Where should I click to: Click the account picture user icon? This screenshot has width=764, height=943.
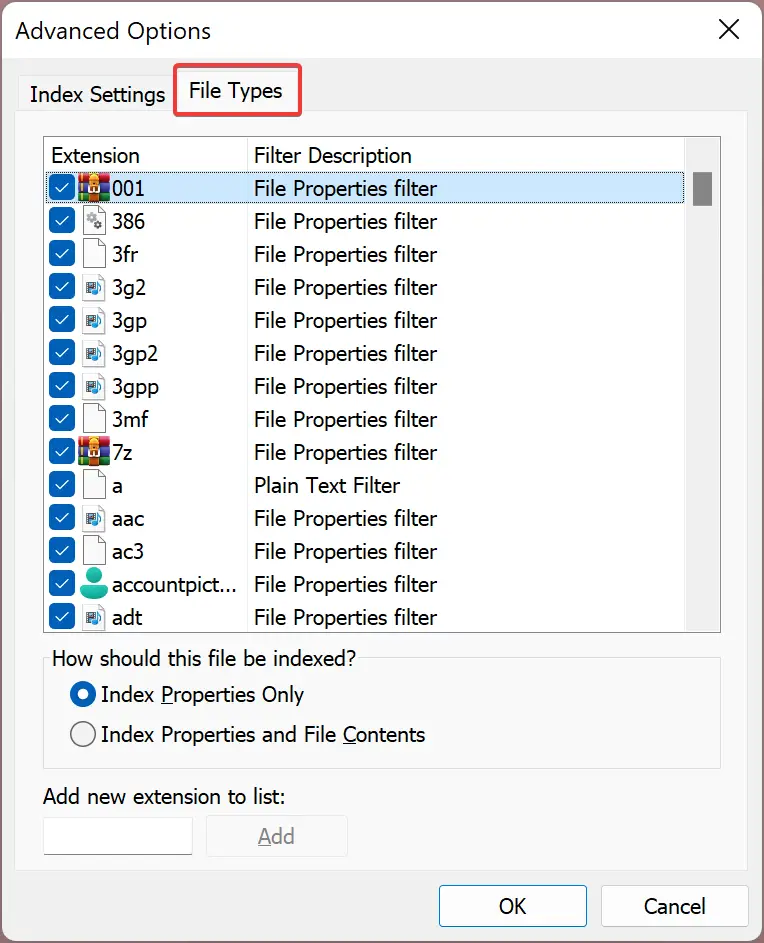point(94,583)
